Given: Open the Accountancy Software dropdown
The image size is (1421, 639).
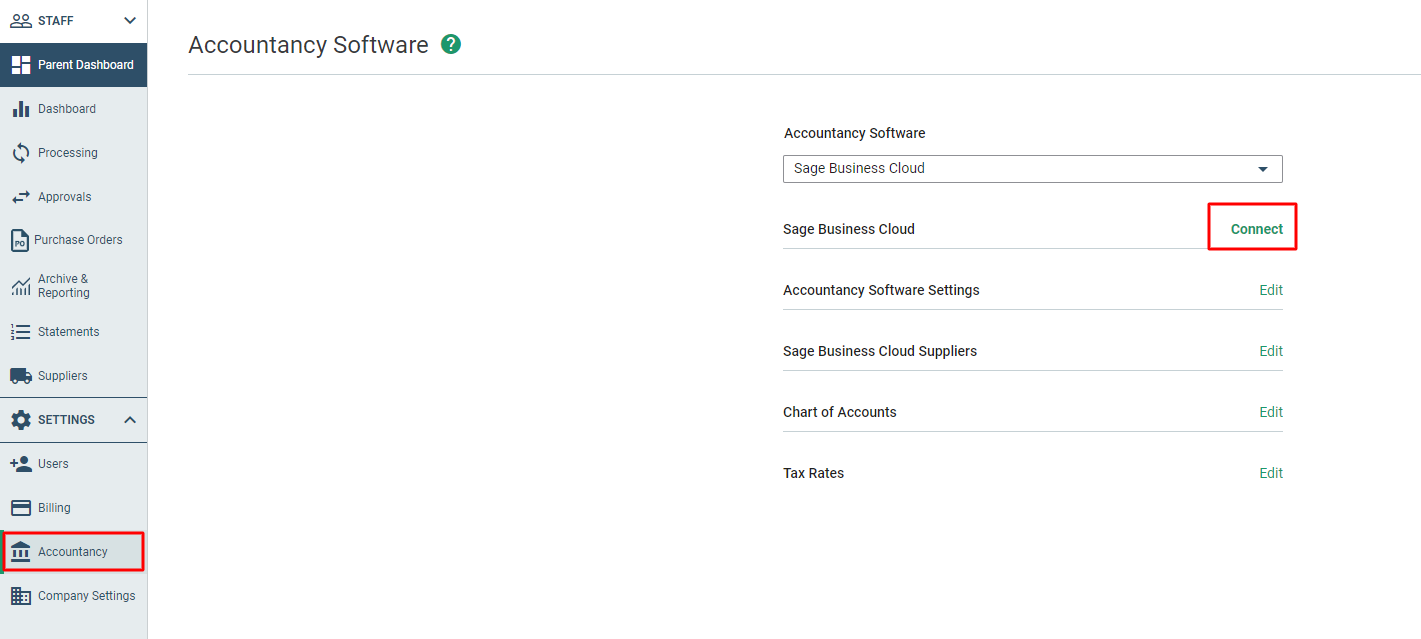Looking at the screenshot, I should pos(1032,169).
